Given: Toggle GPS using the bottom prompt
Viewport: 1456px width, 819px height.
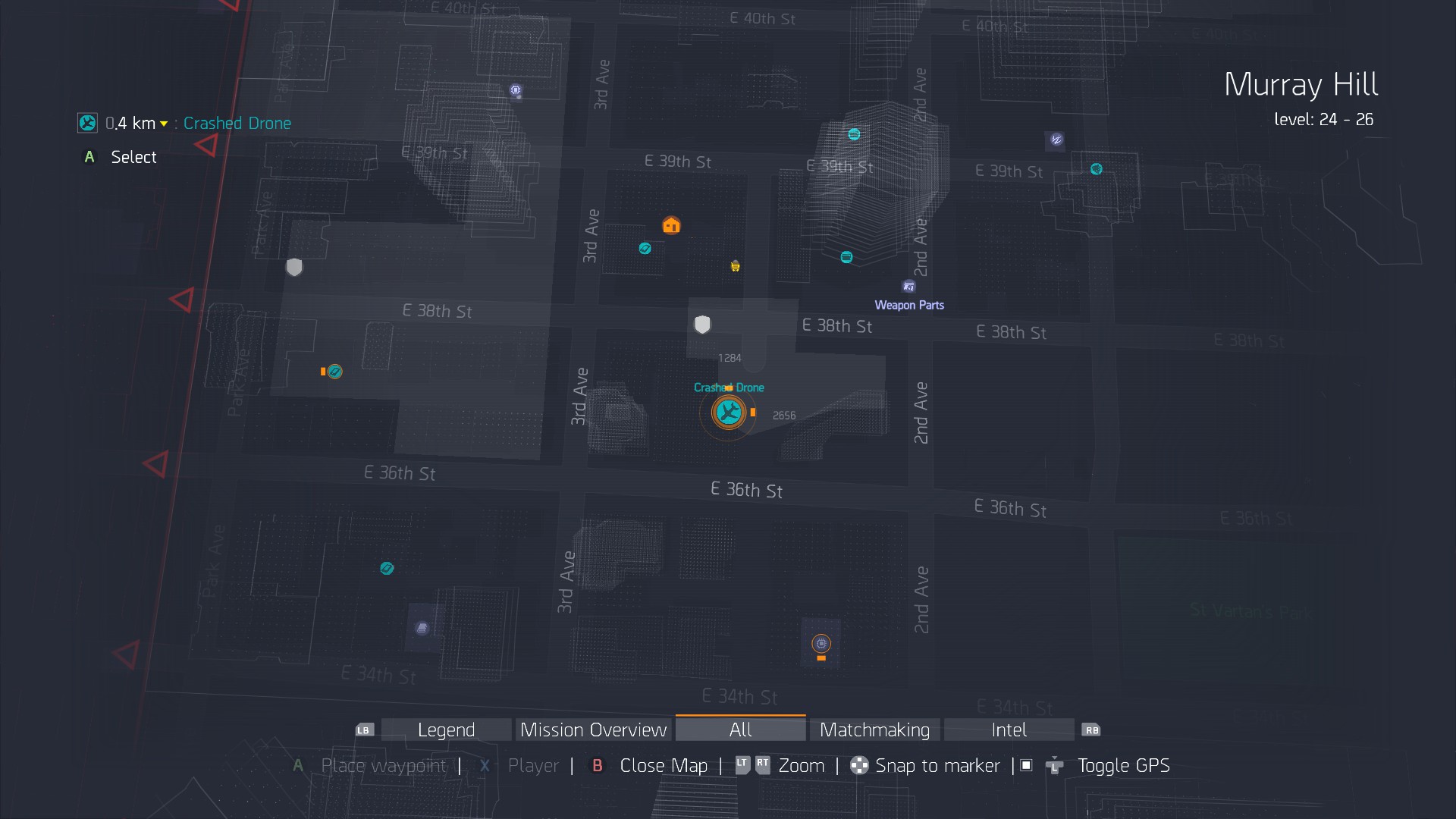Looking at the screenshot, I should pos(1124,766).
